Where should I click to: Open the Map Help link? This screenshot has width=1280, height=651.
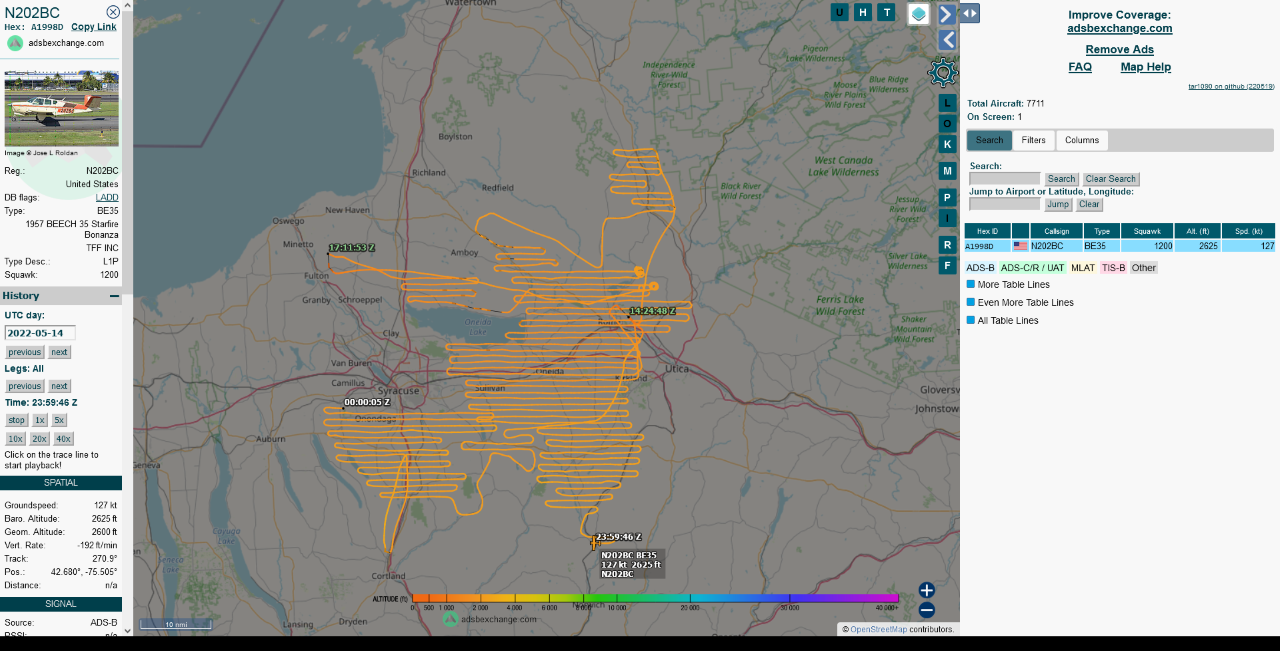point(1145,67)
